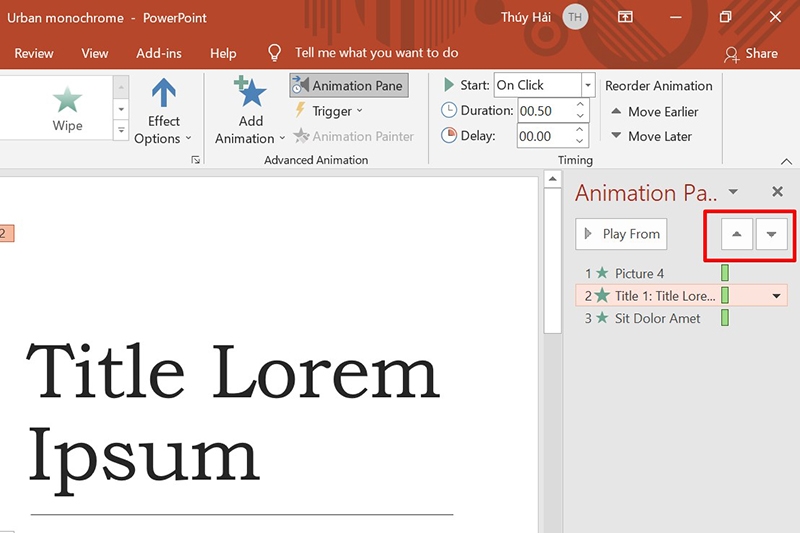The image size is (800, 533).
Task: Expand the Title 1 animation item dropdown
Action: click(x=777, y=296)
